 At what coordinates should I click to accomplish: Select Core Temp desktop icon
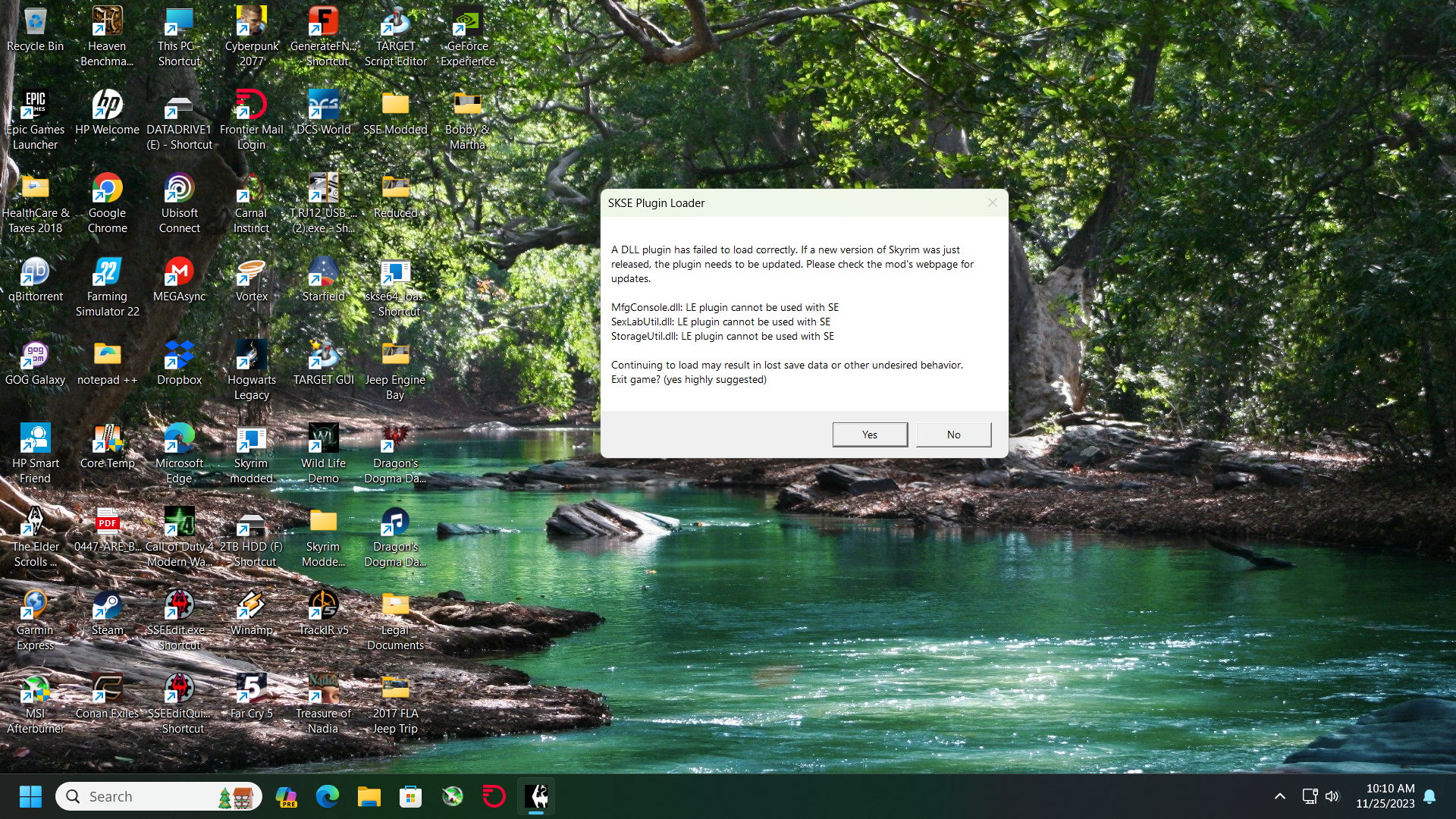point(107,447)
